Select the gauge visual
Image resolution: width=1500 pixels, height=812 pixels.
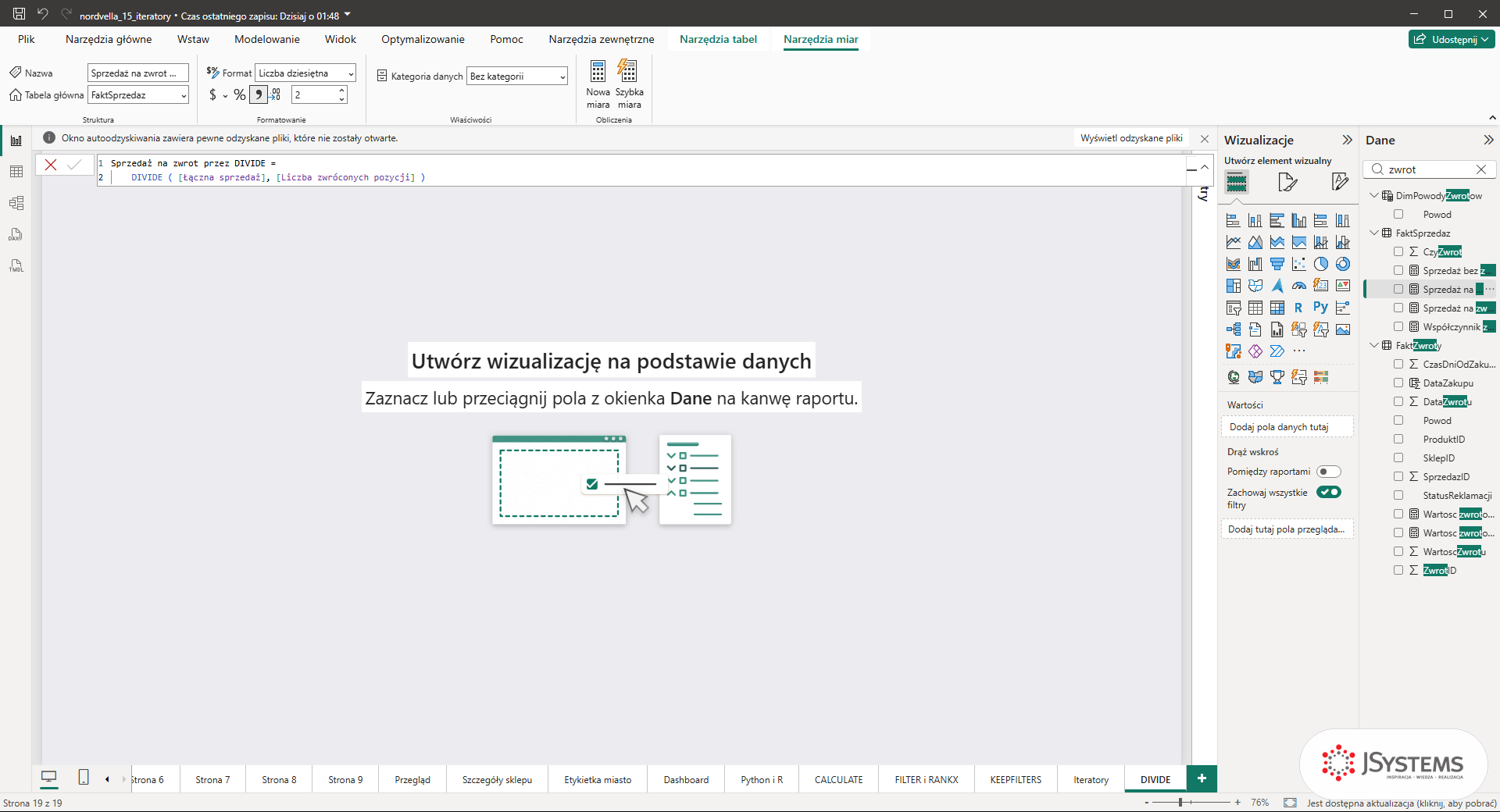point(1298,286)
